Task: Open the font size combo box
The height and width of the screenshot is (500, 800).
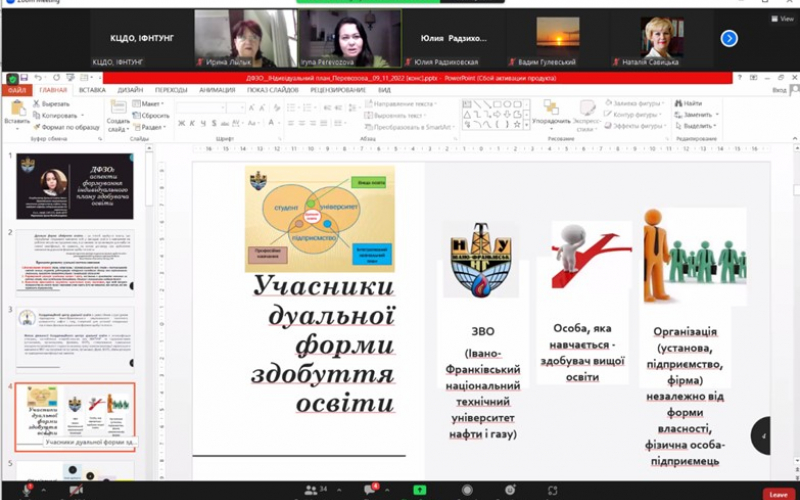Action: pos(236,108)
